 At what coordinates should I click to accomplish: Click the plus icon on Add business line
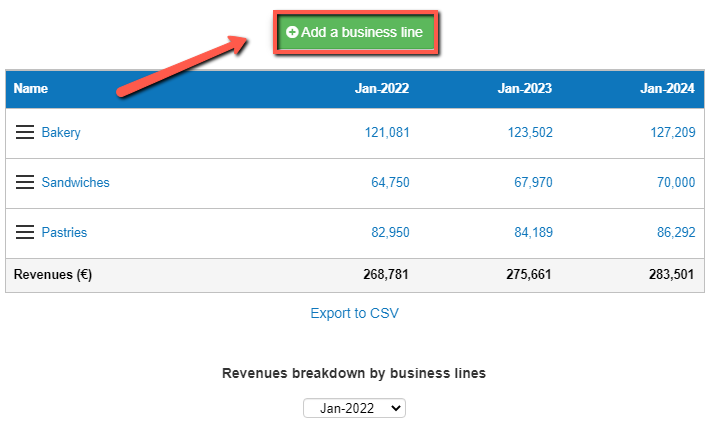click(x=292, y=33)
